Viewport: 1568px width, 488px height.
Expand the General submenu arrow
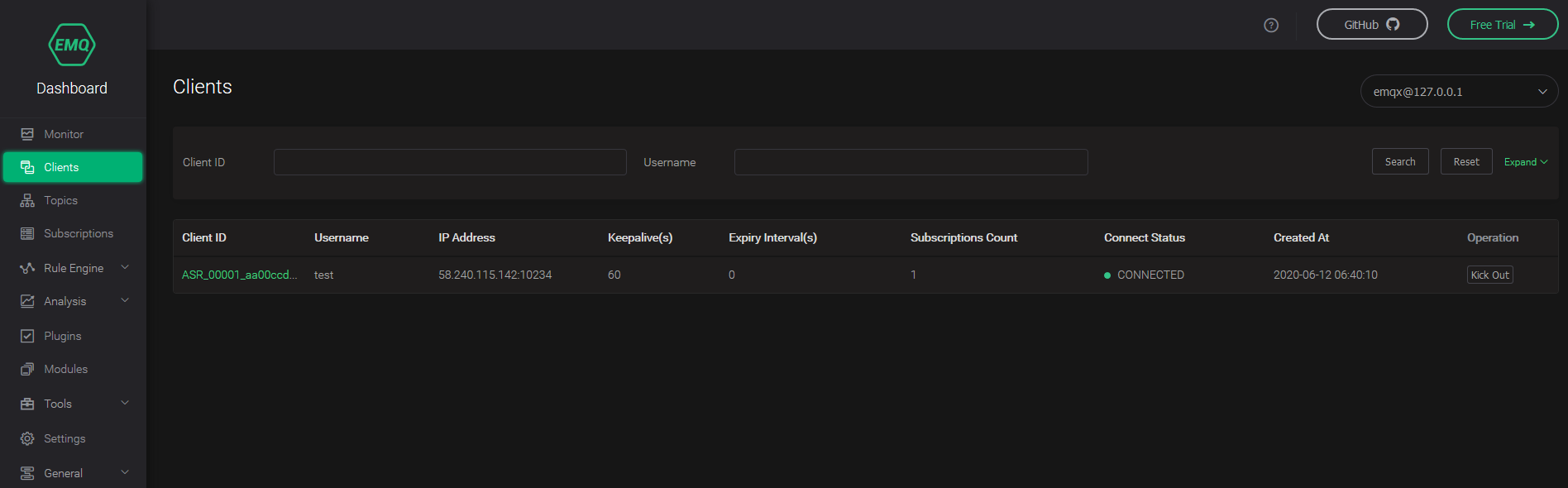click(125, 472)
